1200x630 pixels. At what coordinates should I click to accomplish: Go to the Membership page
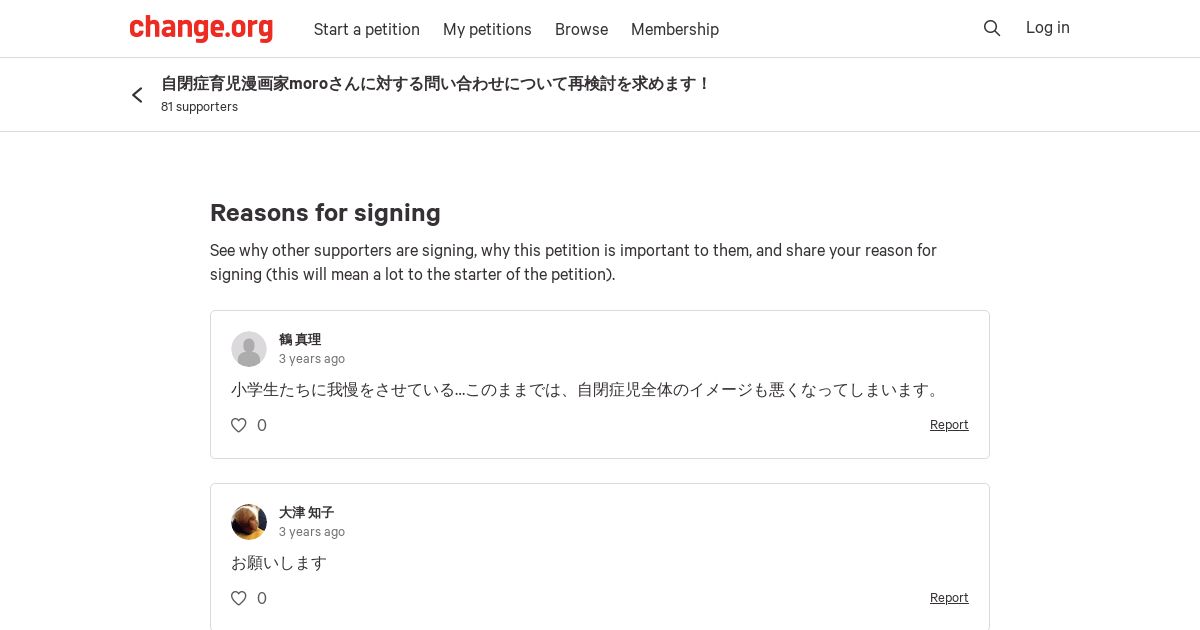click(x=675, y=29)
